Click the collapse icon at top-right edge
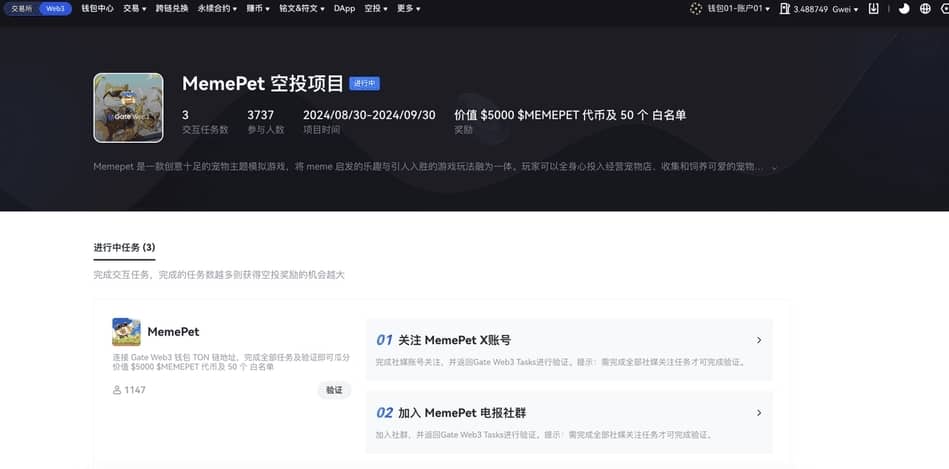Image resolution: width=949 pixels, height=469 pixels. [x=942, y=9]
